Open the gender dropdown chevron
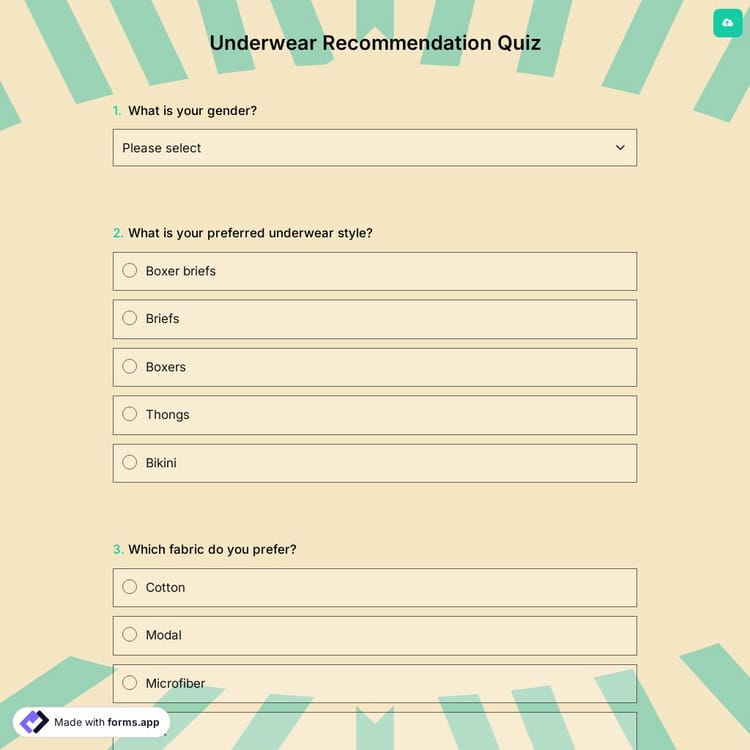 pyautogui.click(x=620, y=148)
